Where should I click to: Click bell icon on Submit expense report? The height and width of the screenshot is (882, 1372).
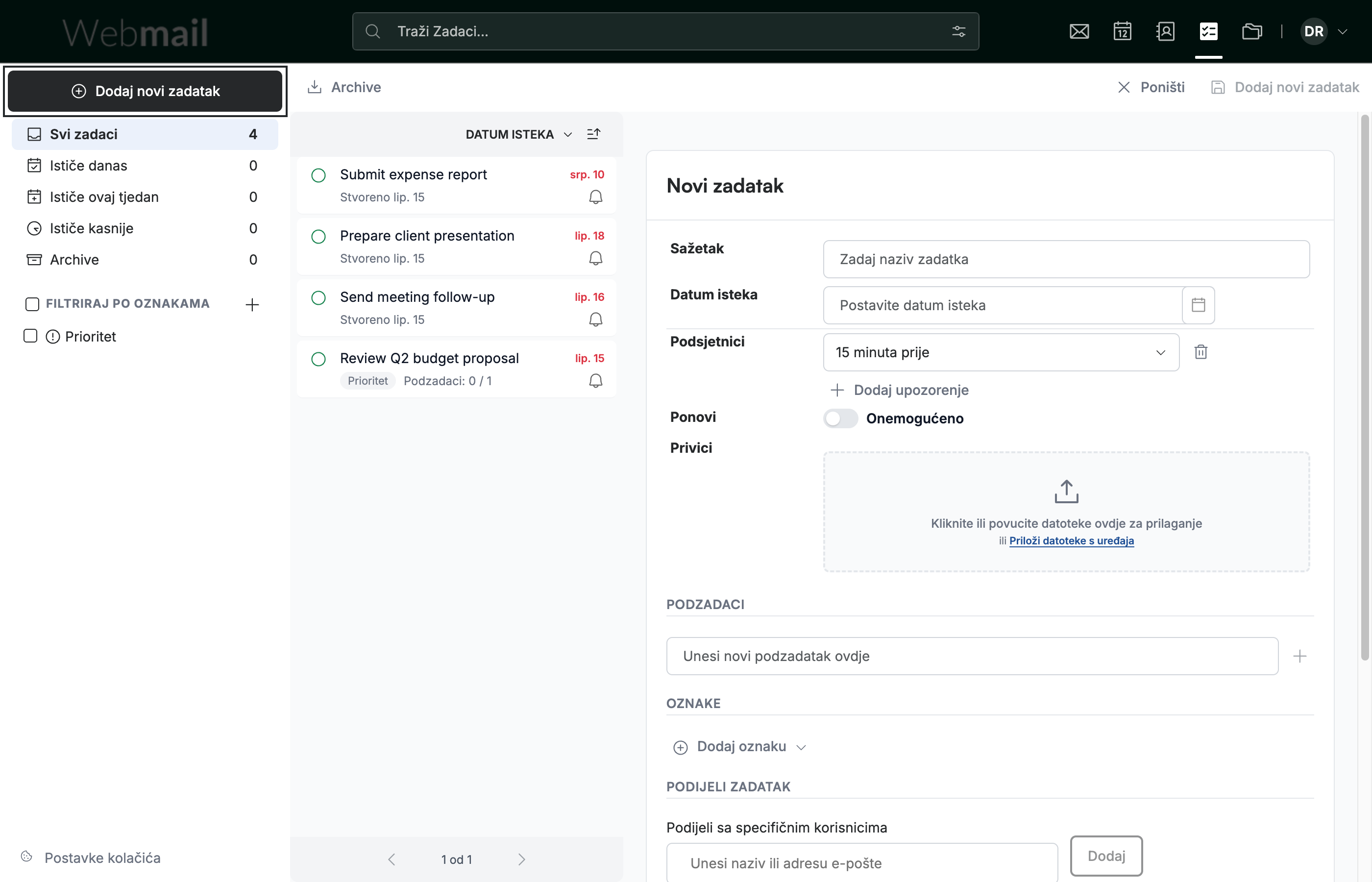[595, 197]
